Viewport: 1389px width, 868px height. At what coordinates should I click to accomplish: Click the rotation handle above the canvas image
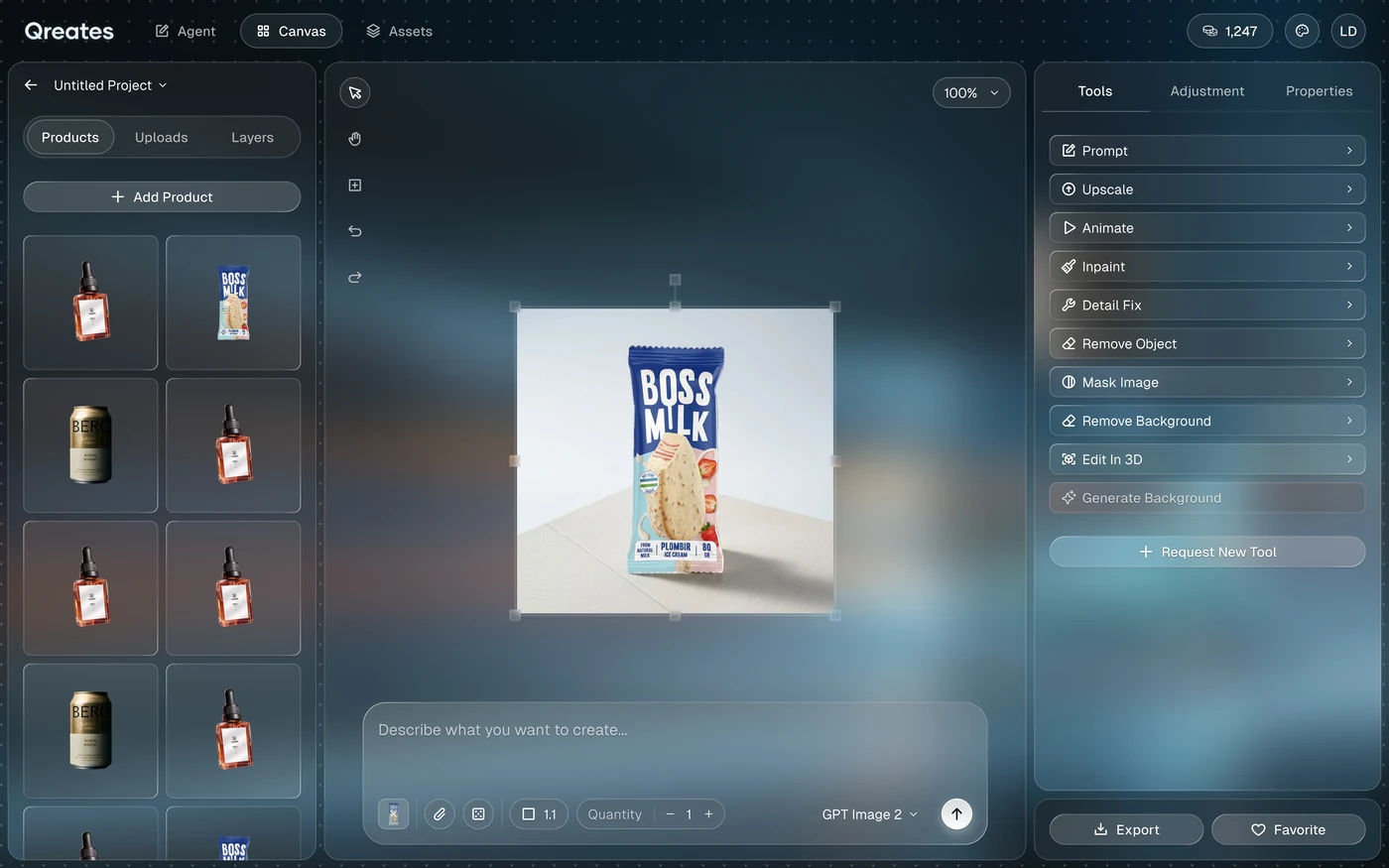pos(676,280)
